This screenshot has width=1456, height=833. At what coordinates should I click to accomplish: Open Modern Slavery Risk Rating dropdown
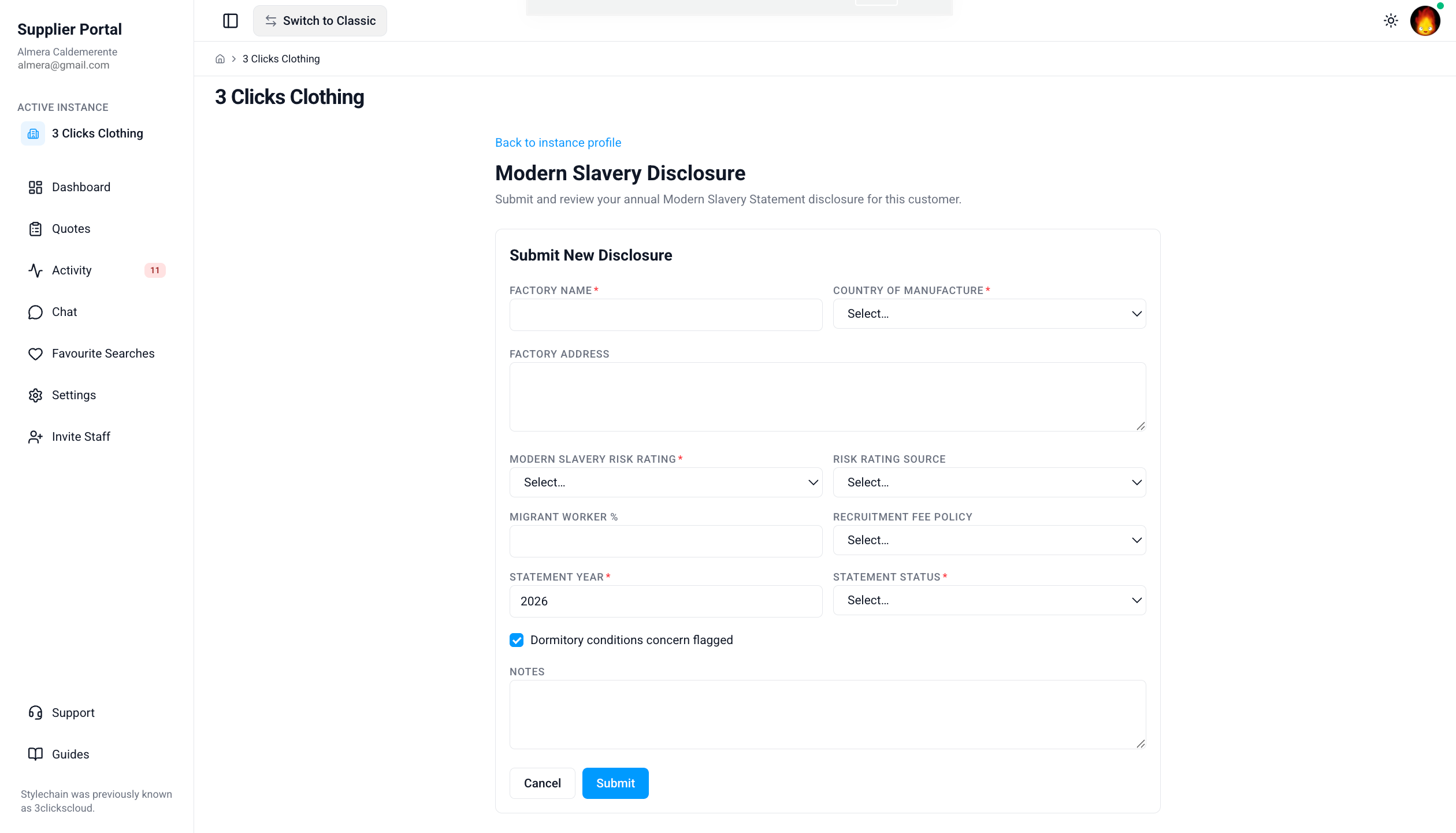point(666,482)
